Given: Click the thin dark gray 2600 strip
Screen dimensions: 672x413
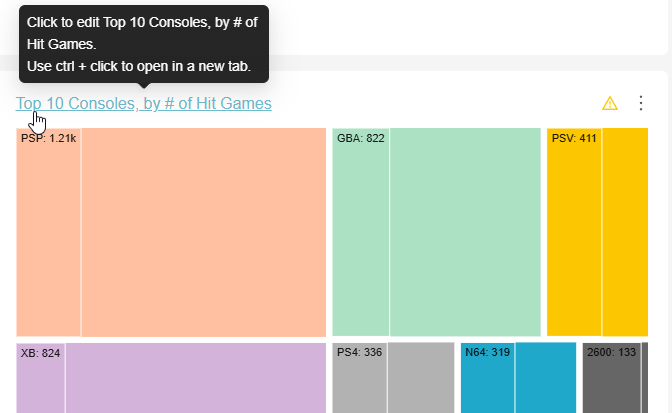Looking at the screenshot, I should click(x=645, y=378).
